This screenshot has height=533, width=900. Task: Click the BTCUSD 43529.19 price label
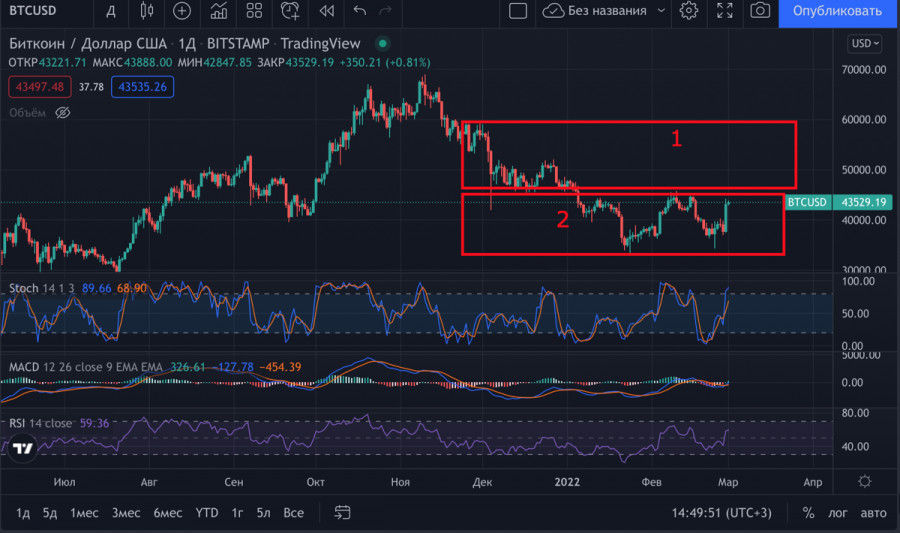pos(839,202)
